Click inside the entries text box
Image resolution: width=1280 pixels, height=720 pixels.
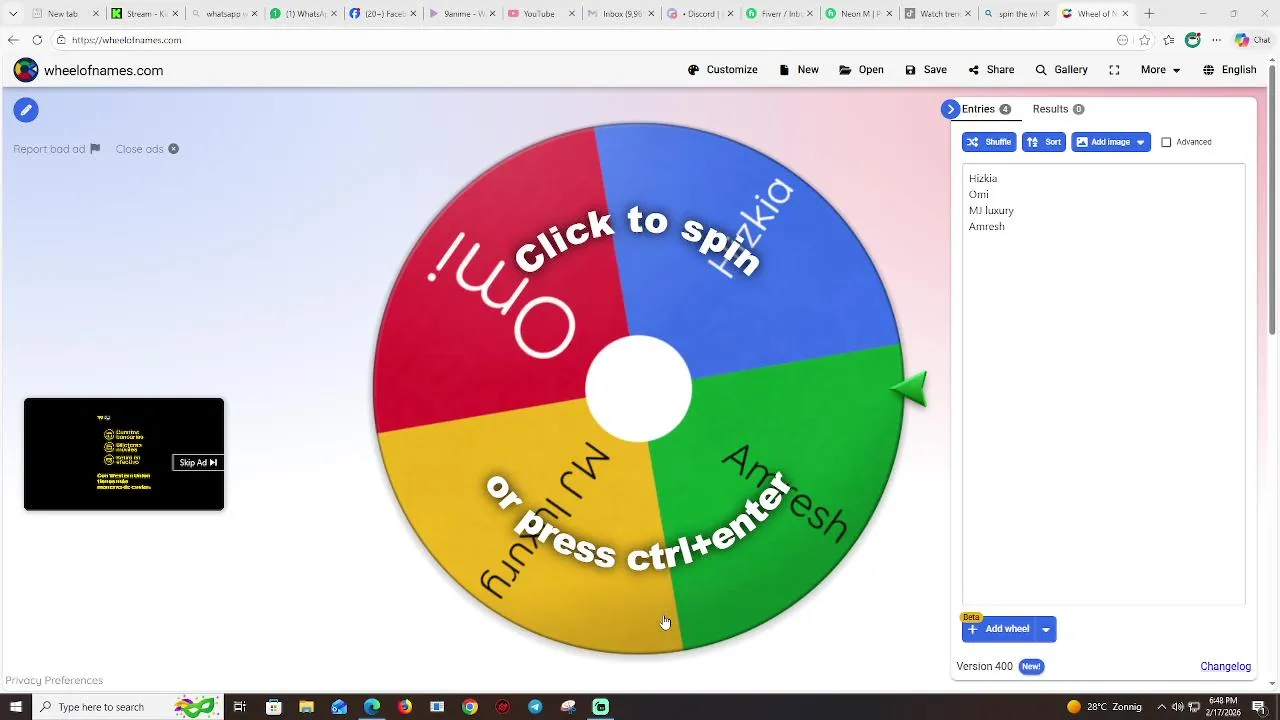click(1104, 385)
